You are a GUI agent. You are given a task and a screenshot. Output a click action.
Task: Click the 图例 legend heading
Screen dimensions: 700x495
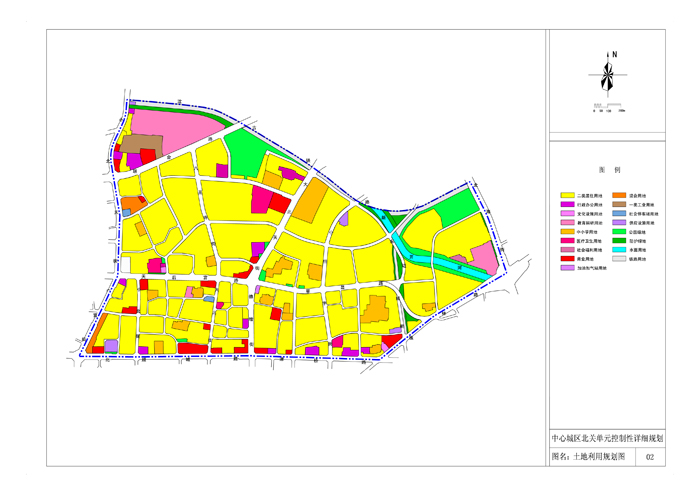[609, 170]
